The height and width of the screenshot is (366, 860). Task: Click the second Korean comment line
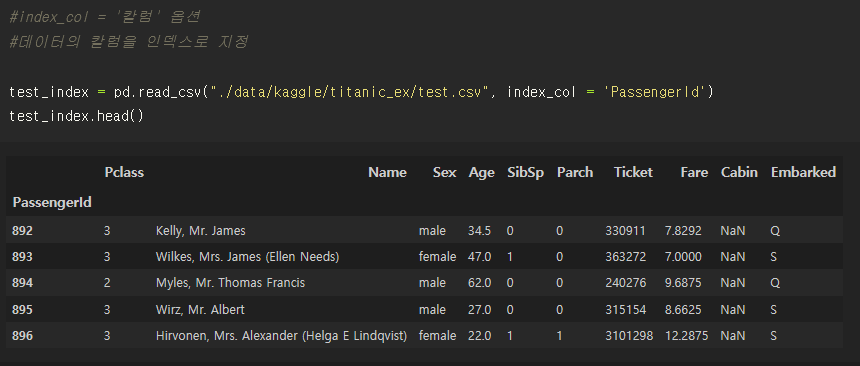coord(128,42)
